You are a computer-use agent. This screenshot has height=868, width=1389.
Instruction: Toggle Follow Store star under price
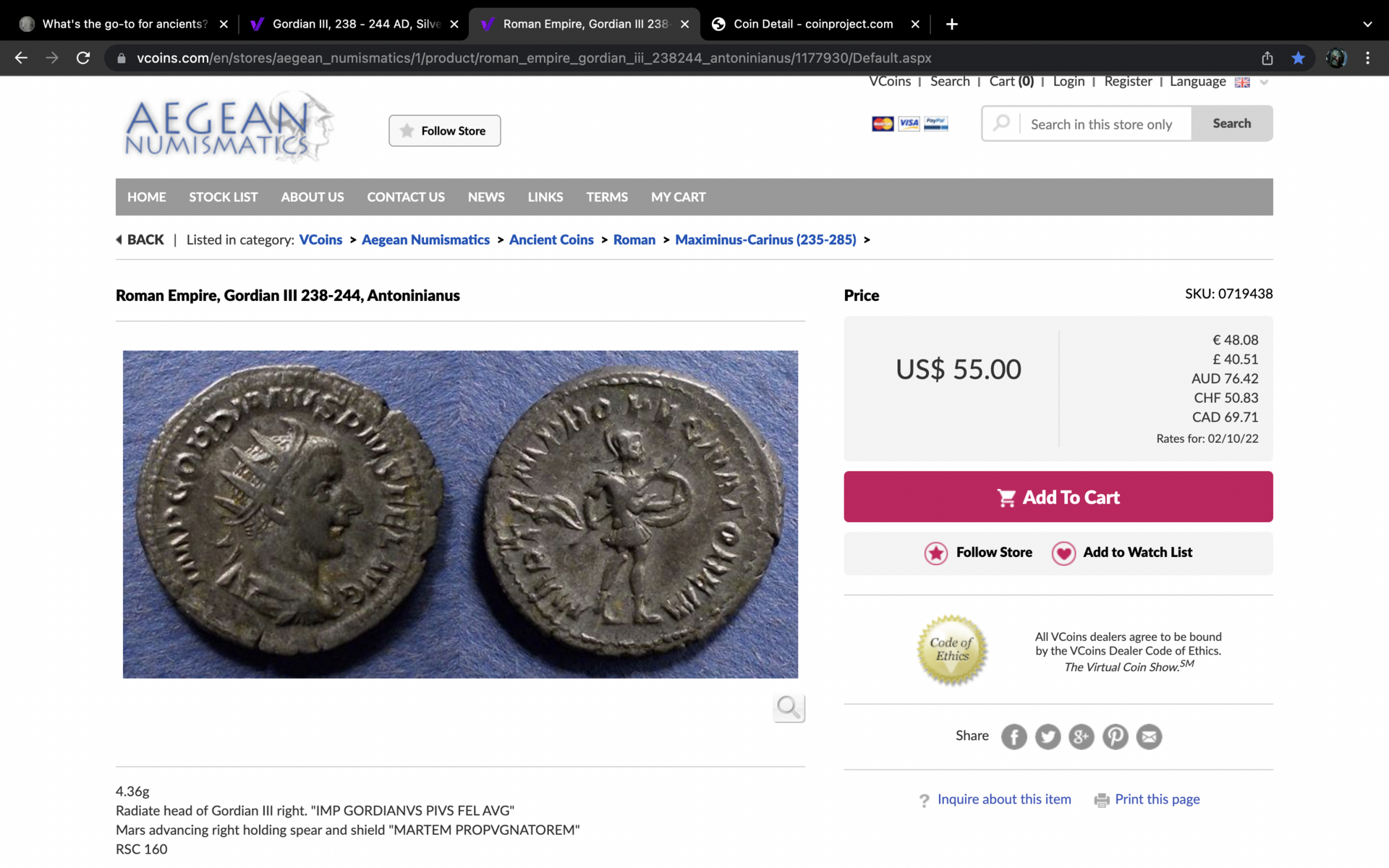(x=936, y=553)
